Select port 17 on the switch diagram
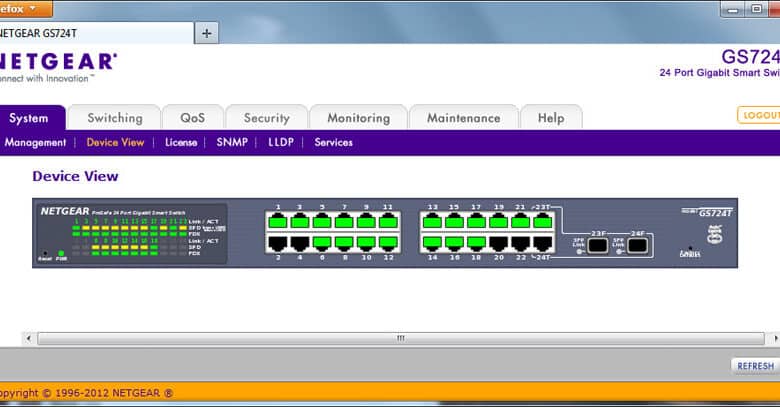This screenshot has height=407, width=780. coord(476,221)
